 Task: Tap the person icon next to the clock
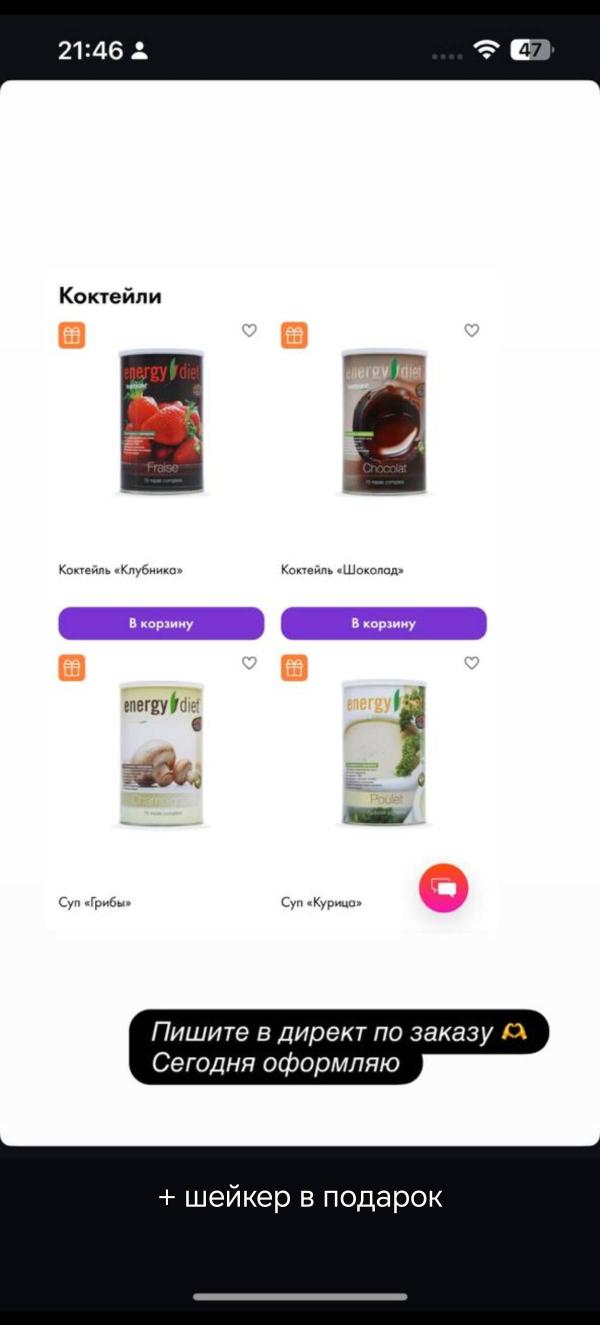[140, 50]
